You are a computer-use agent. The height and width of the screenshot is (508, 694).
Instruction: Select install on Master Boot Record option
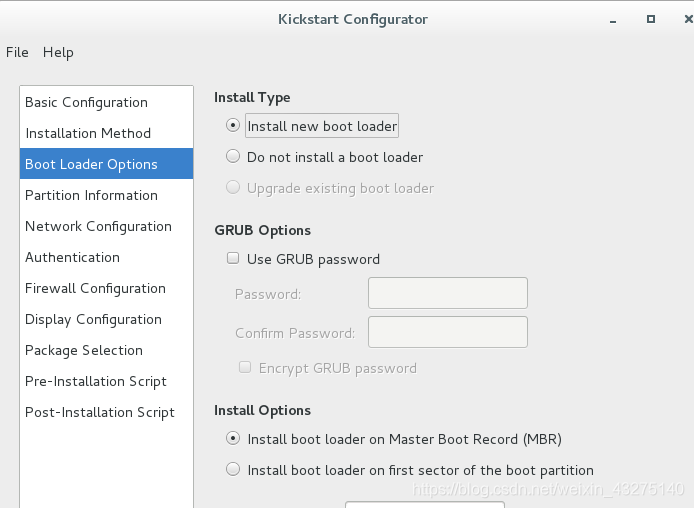click(x=233, y=439)
